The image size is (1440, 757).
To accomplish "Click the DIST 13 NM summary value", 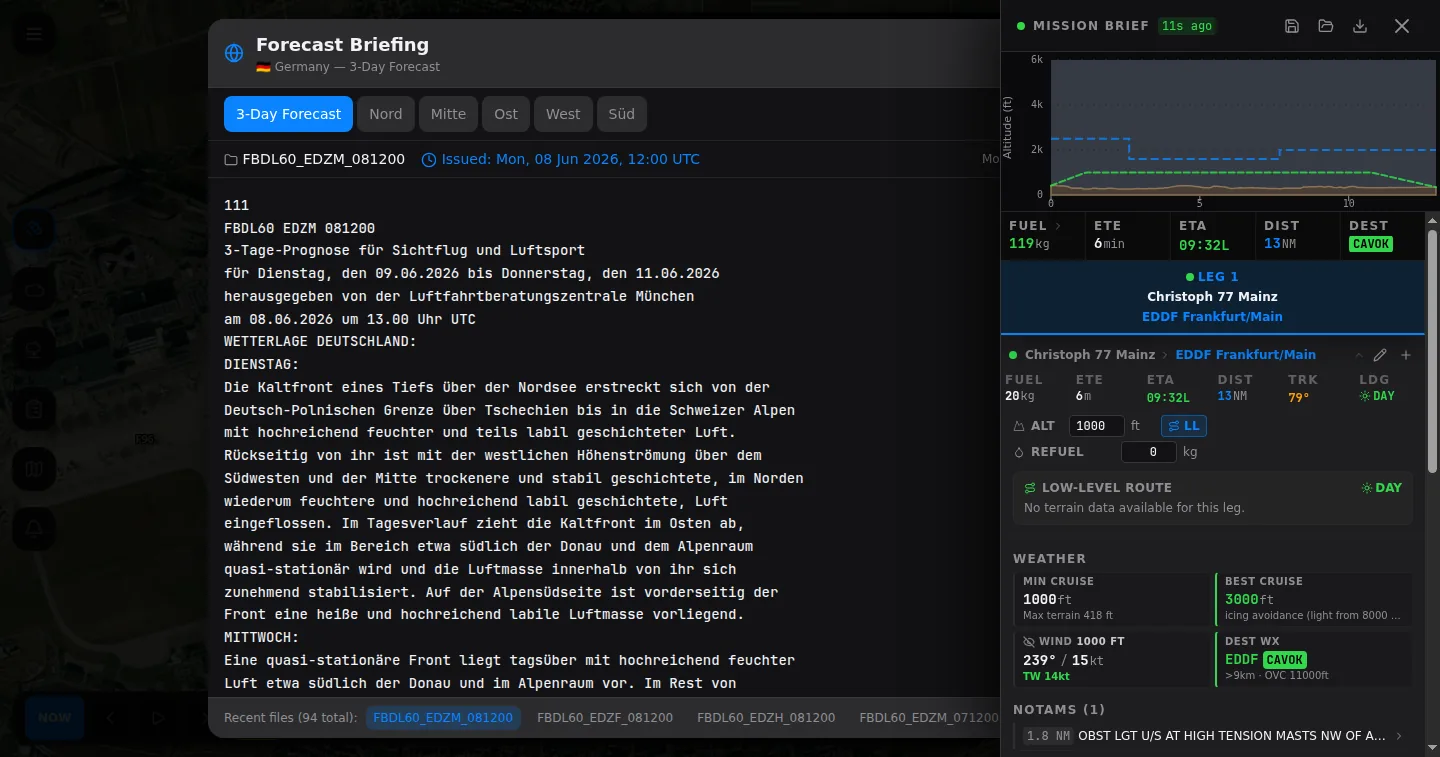I will (x=1281, y=243).
